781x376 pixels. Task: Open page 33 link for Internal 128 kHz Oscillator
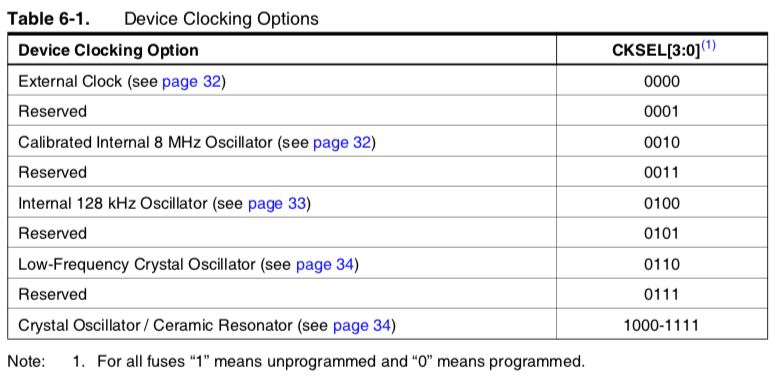coord(276,203)
